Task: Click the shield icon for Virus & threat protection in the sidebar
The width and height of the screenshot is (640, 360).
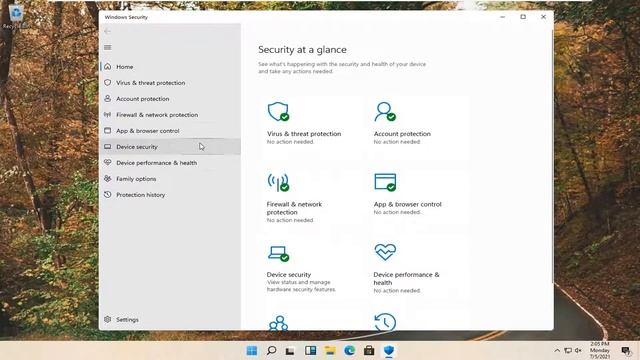Action: 108,82
